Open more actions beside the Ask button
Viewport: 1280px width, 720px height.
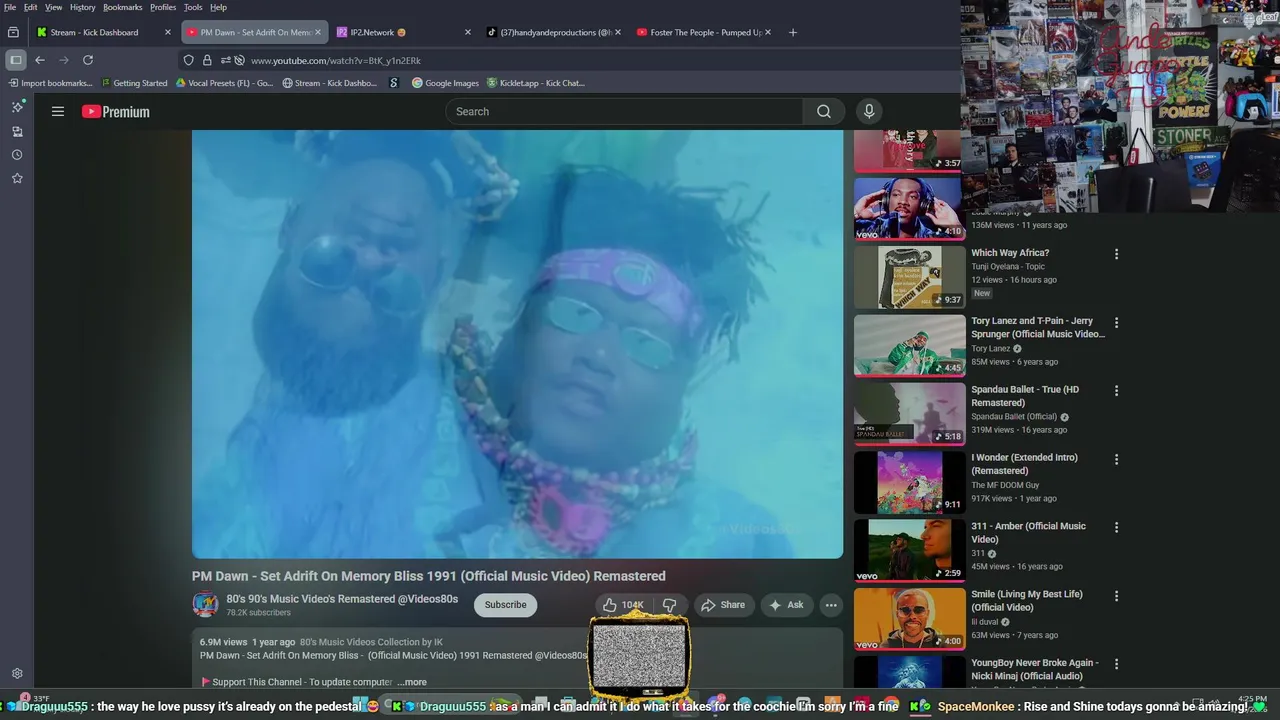[x=830, y=605]
